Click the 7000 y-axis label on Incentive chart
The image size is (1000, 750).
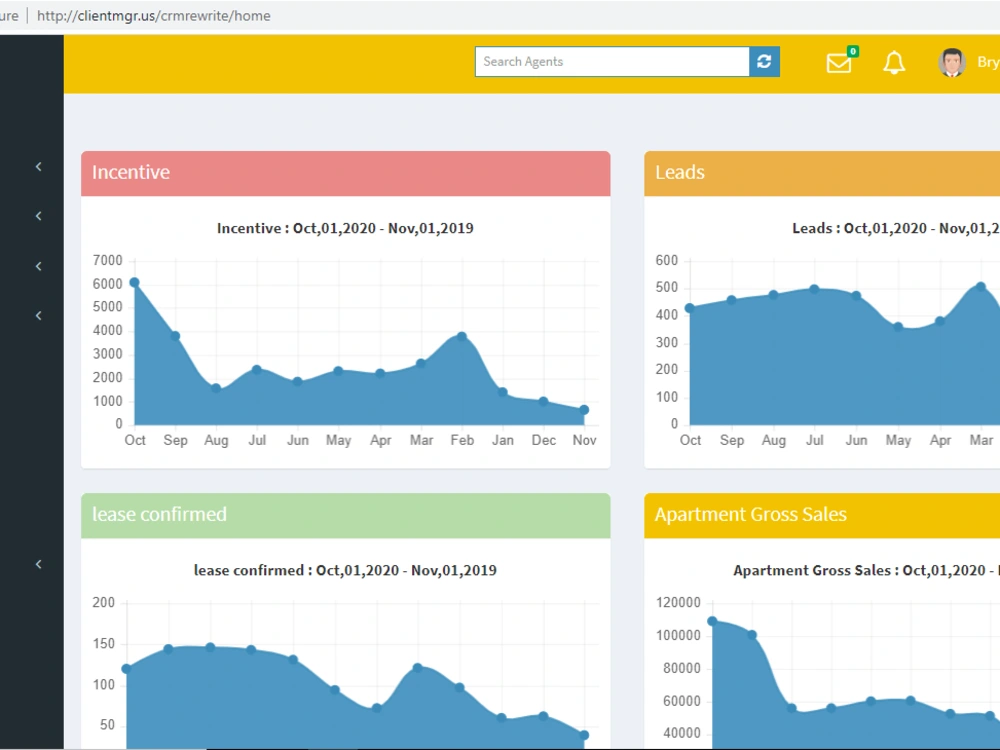107,260
